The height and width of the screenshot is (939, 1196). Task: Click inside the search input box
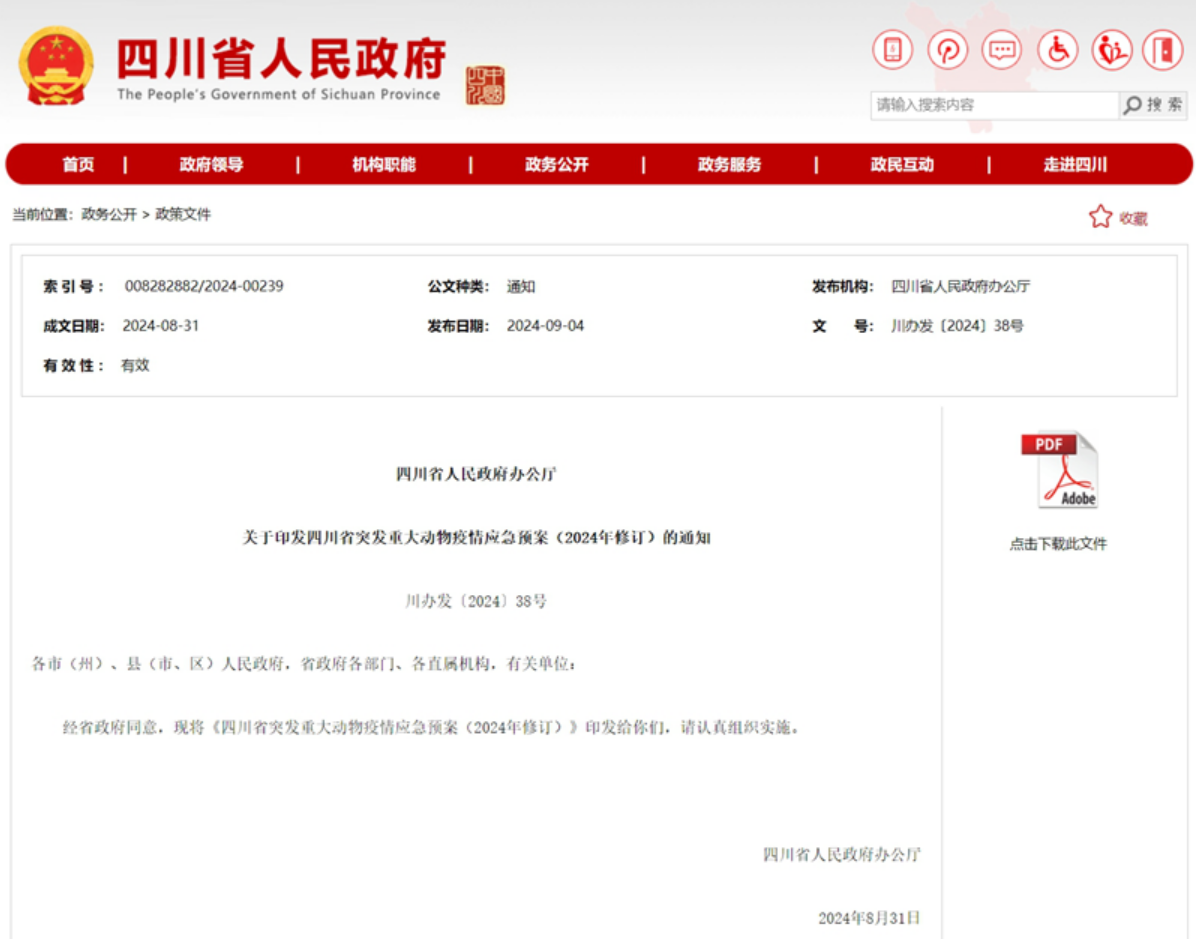[x=990, y=104]
